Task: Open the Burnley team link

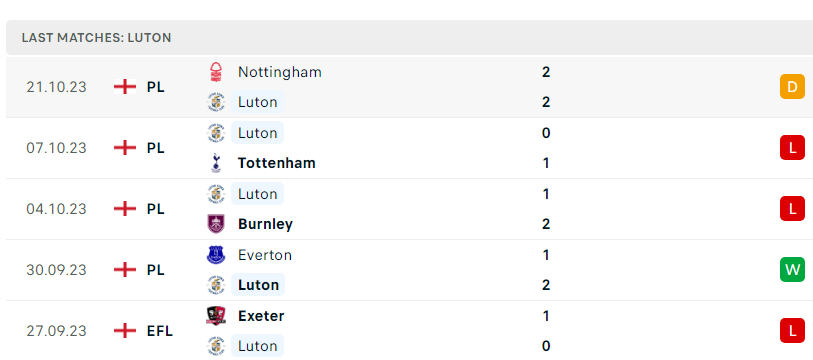Action: tap(265, 224)
